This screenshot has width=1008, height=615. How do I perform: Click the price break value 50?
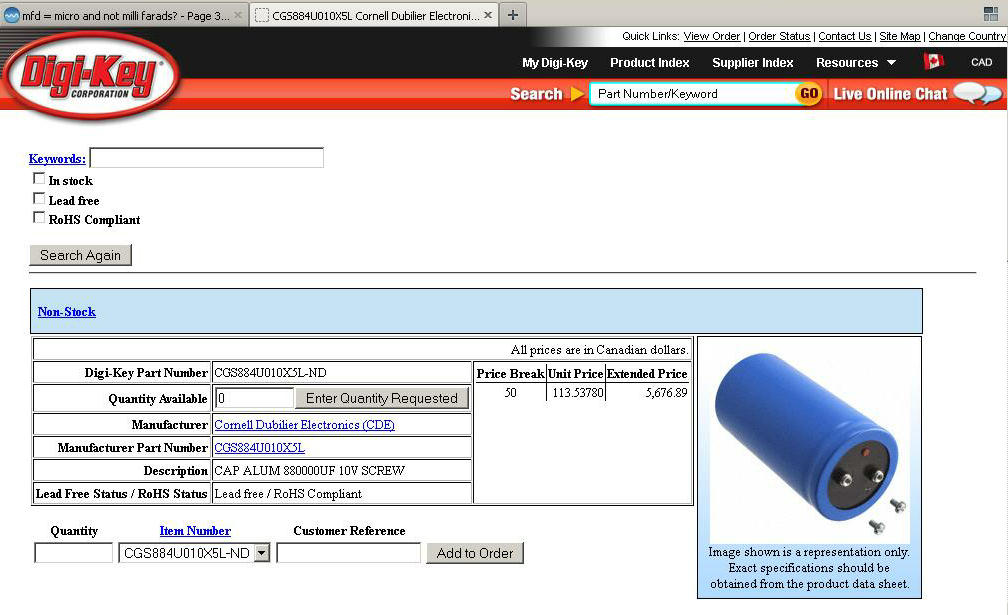pos(510,392)
